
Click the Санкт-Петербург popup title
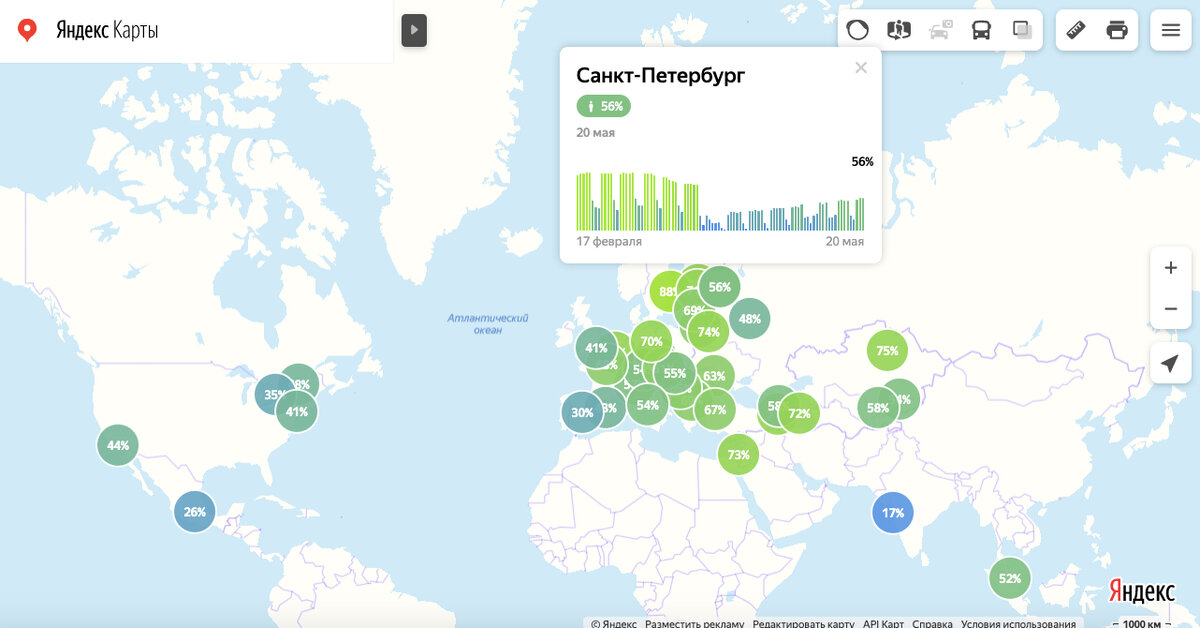point(661,75)
